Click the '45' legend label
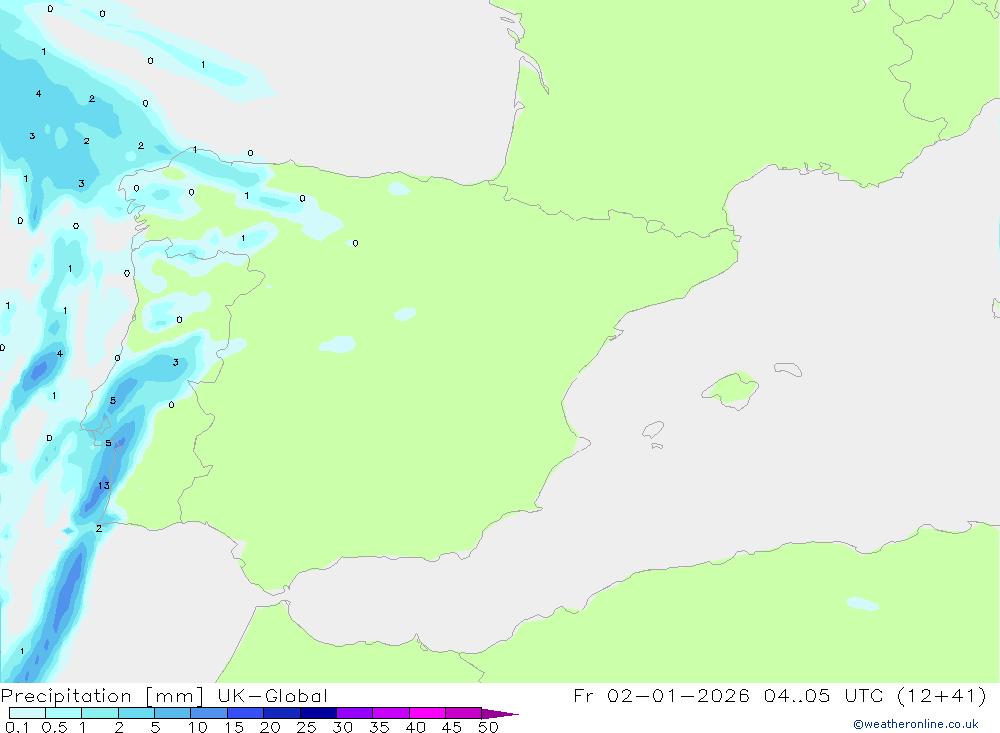This screenshot has height=733, width=1000. (452, 727)
